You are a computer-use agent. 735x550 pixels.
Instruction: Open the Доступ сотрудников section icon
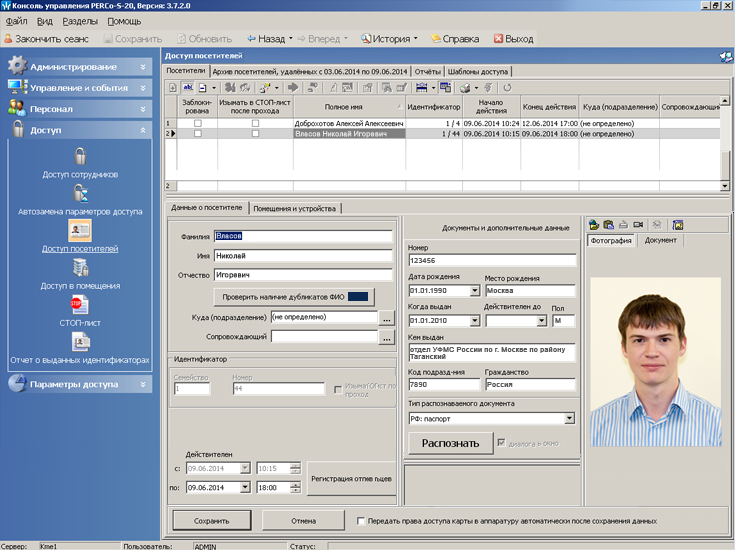click(x=80, y=156)
